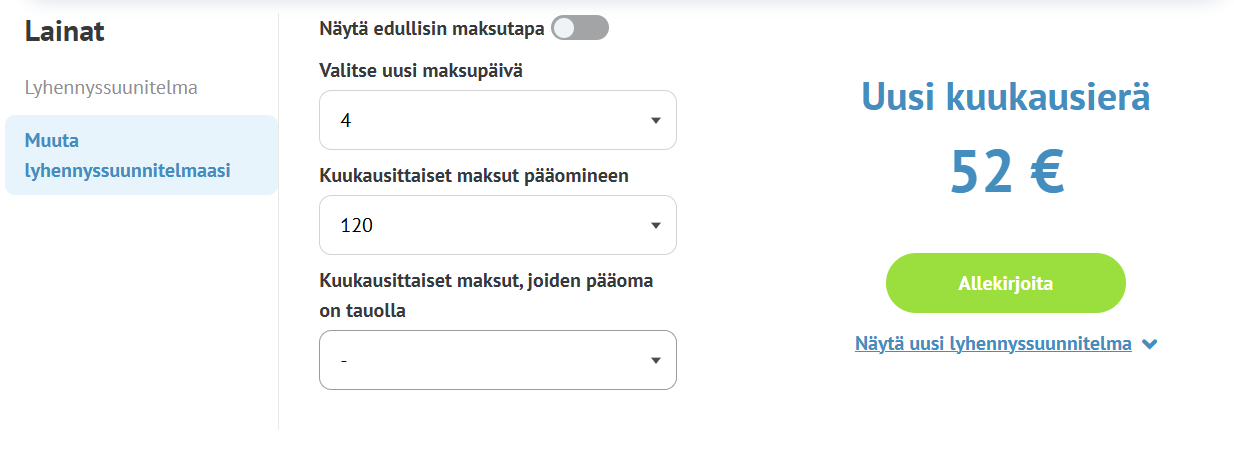Select Muuta lyhennyssuunnitelmaasi in the sidebar
Viewport: 1234px width, 473px height.
click(x=127, y=155)
